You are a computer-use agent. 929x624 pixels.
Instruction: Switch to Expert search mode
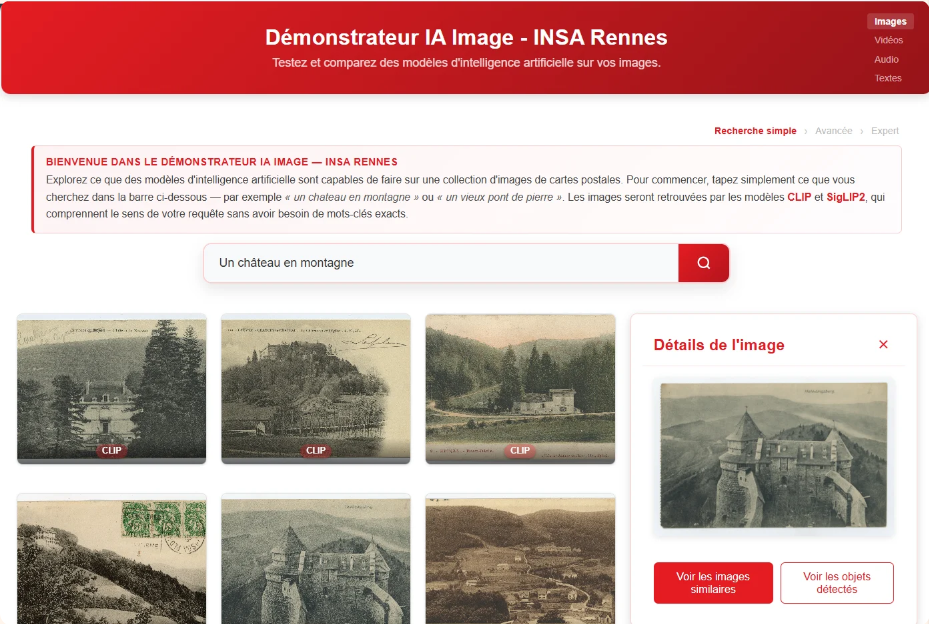pyautogui.click(x=885, y=130)
